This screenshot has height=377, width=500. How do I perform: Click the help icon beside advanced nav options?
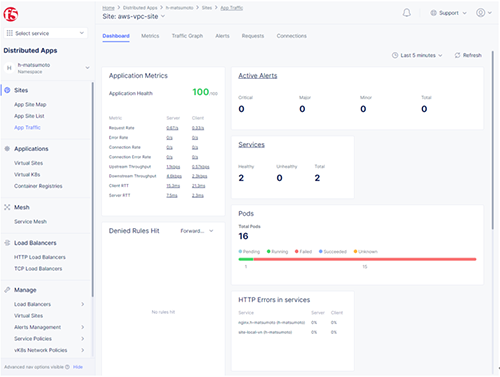[67, 367]
